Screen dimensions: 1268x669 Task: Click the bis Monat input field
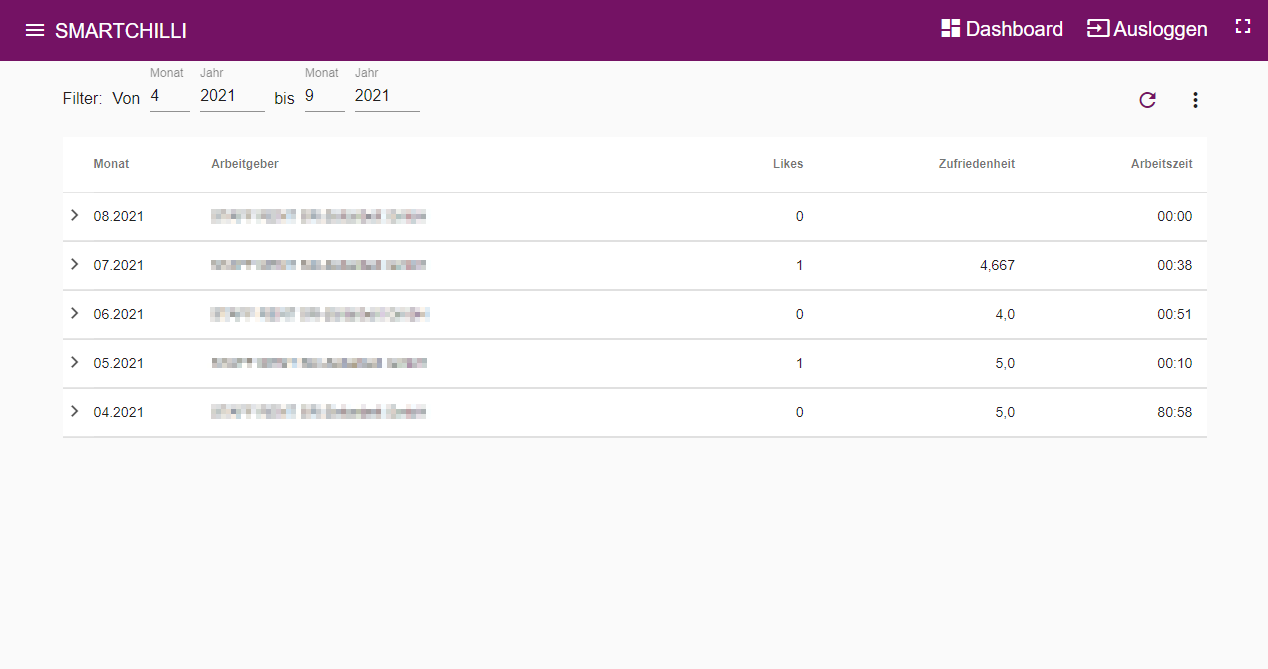[x=325, y=96]
